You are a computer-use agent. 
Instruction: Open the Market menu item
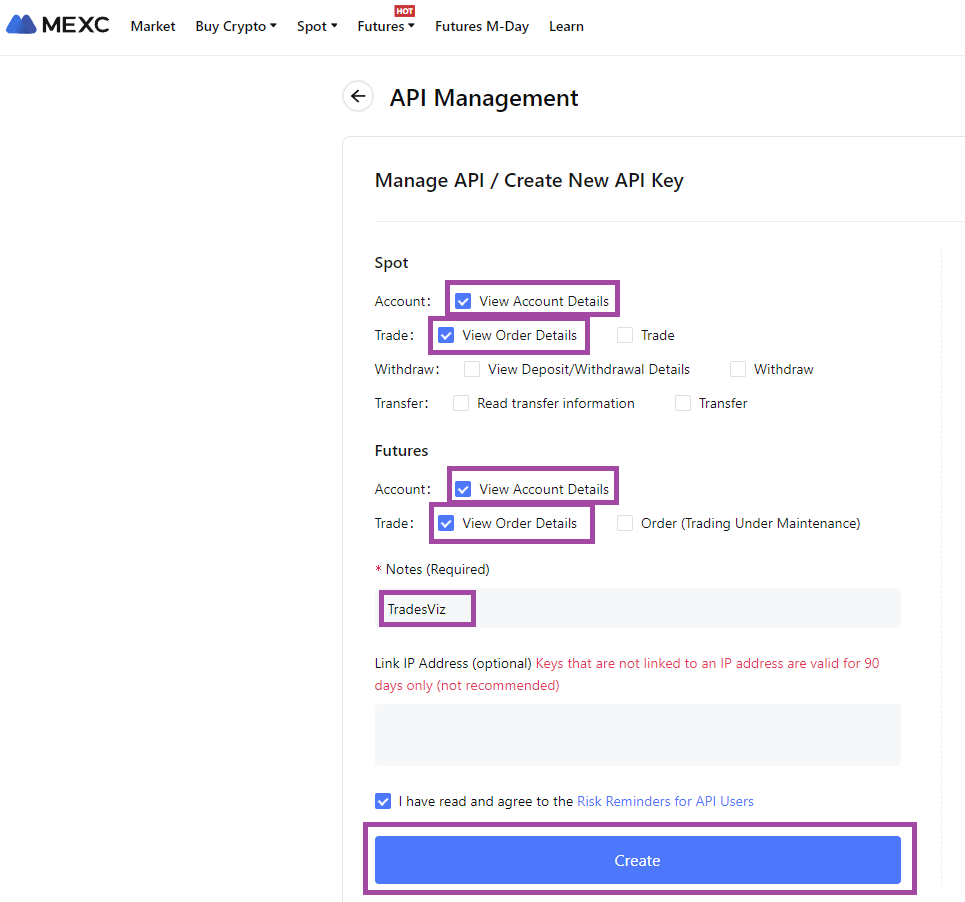pyautogui.click(x=153, y=26)
